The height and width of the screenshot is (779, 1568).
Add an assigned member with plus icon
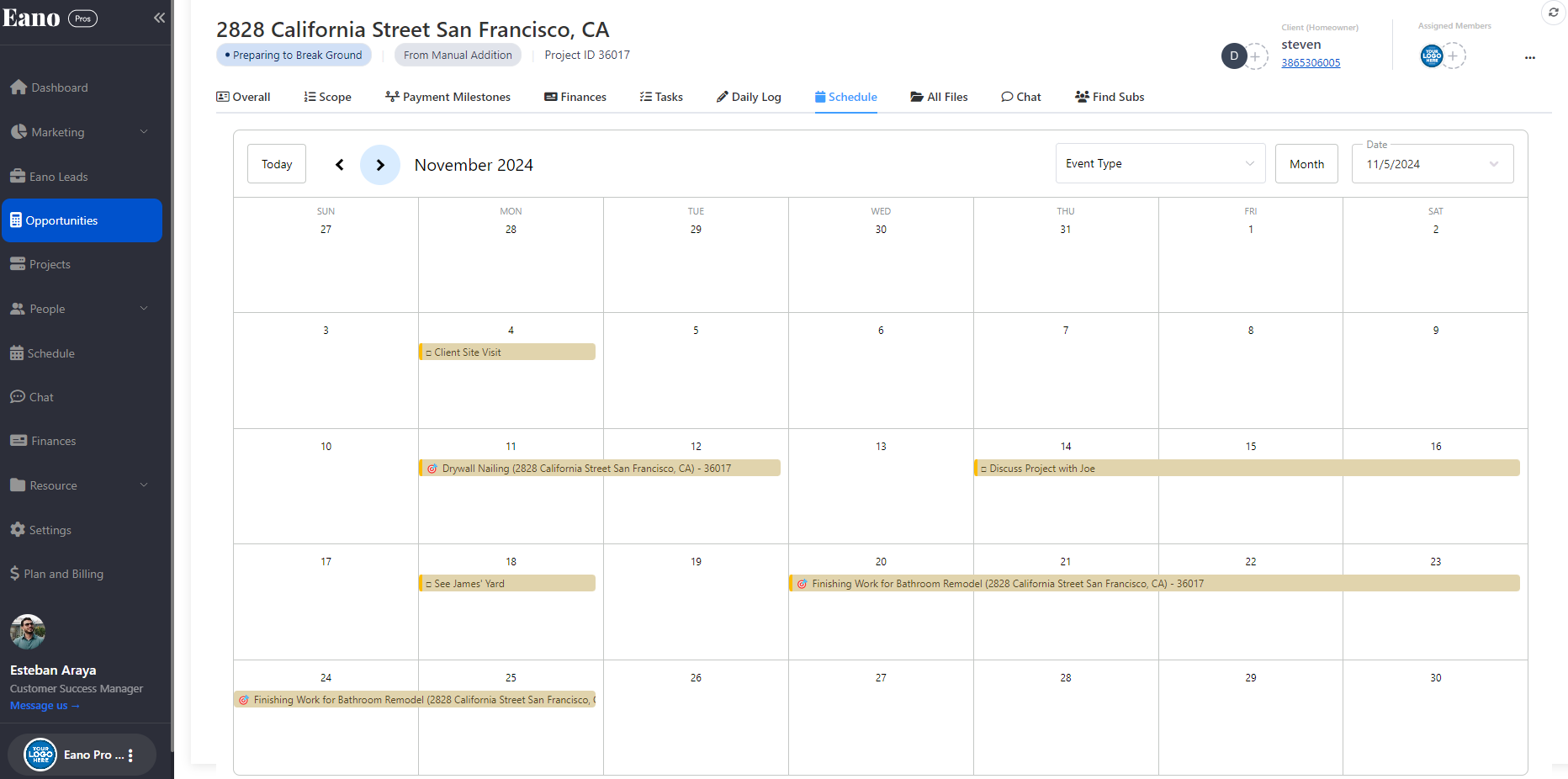tap(1453, 56)
